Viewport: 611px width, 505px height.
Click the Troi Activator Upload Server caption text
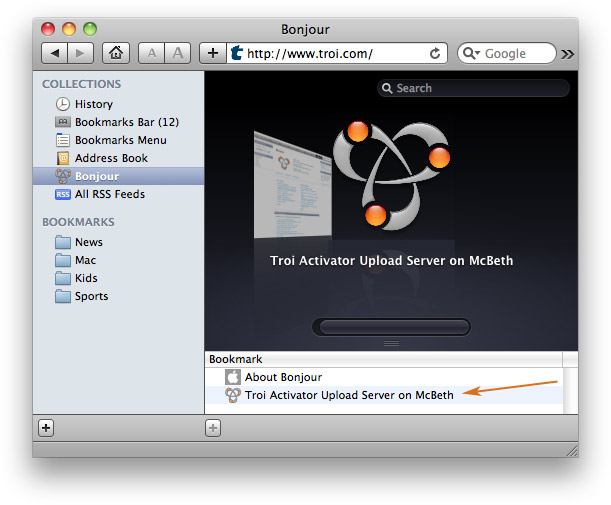click(x=391, y=260)
